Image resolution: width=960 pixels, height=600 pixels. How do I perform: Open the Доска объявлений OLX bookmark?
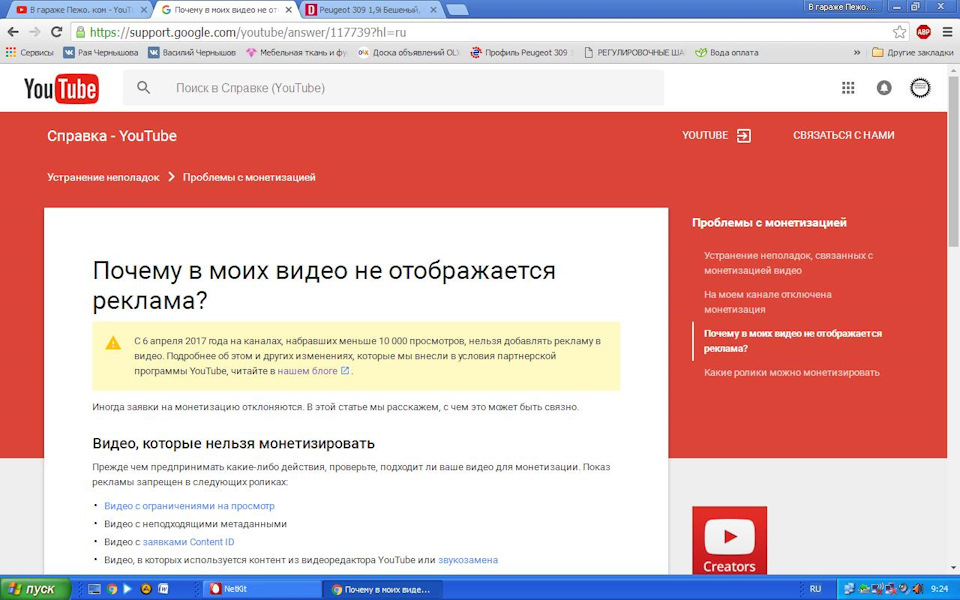(409, 53)
